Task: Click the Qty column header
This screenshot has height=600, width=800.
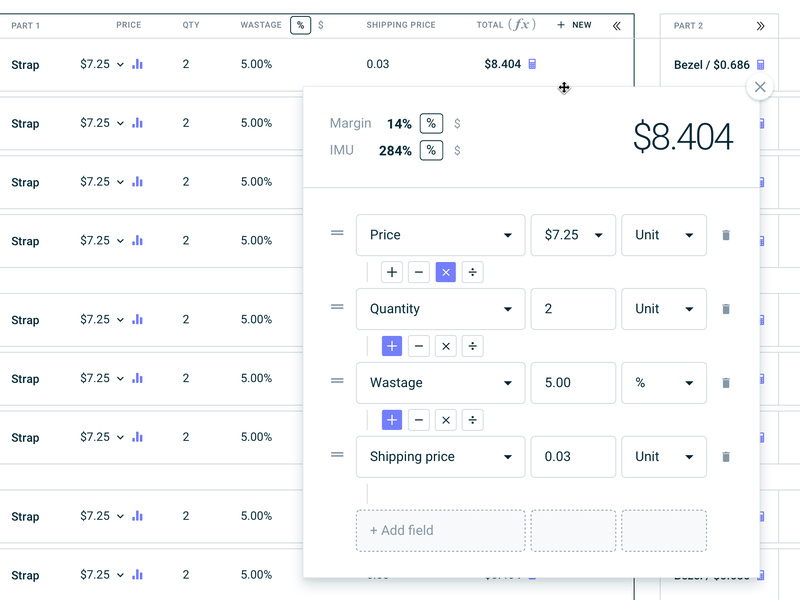Action: click(191, 25)
